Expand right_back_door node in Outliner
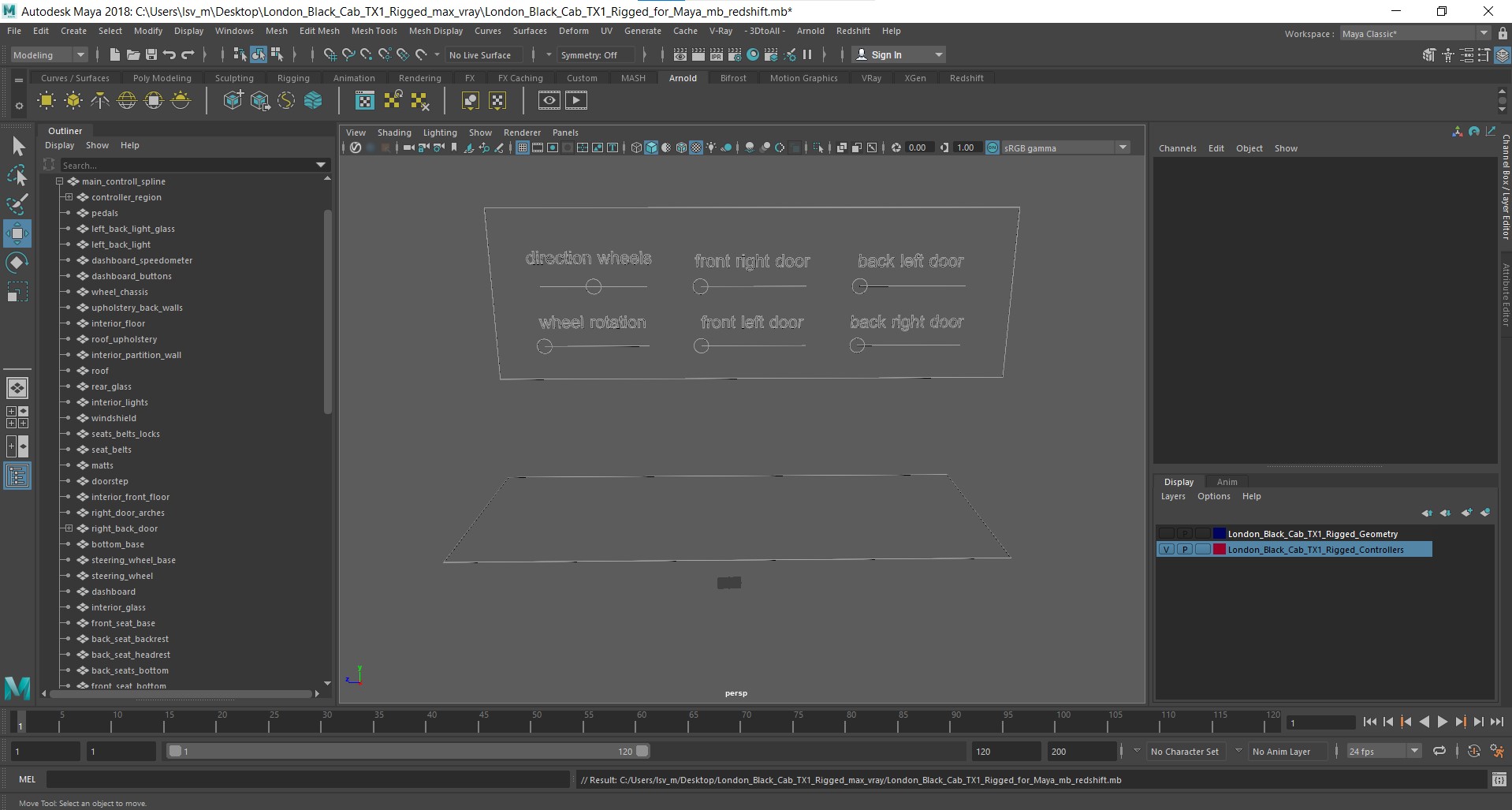Viewport: 1512px width, 810px height. coord(69,528)
